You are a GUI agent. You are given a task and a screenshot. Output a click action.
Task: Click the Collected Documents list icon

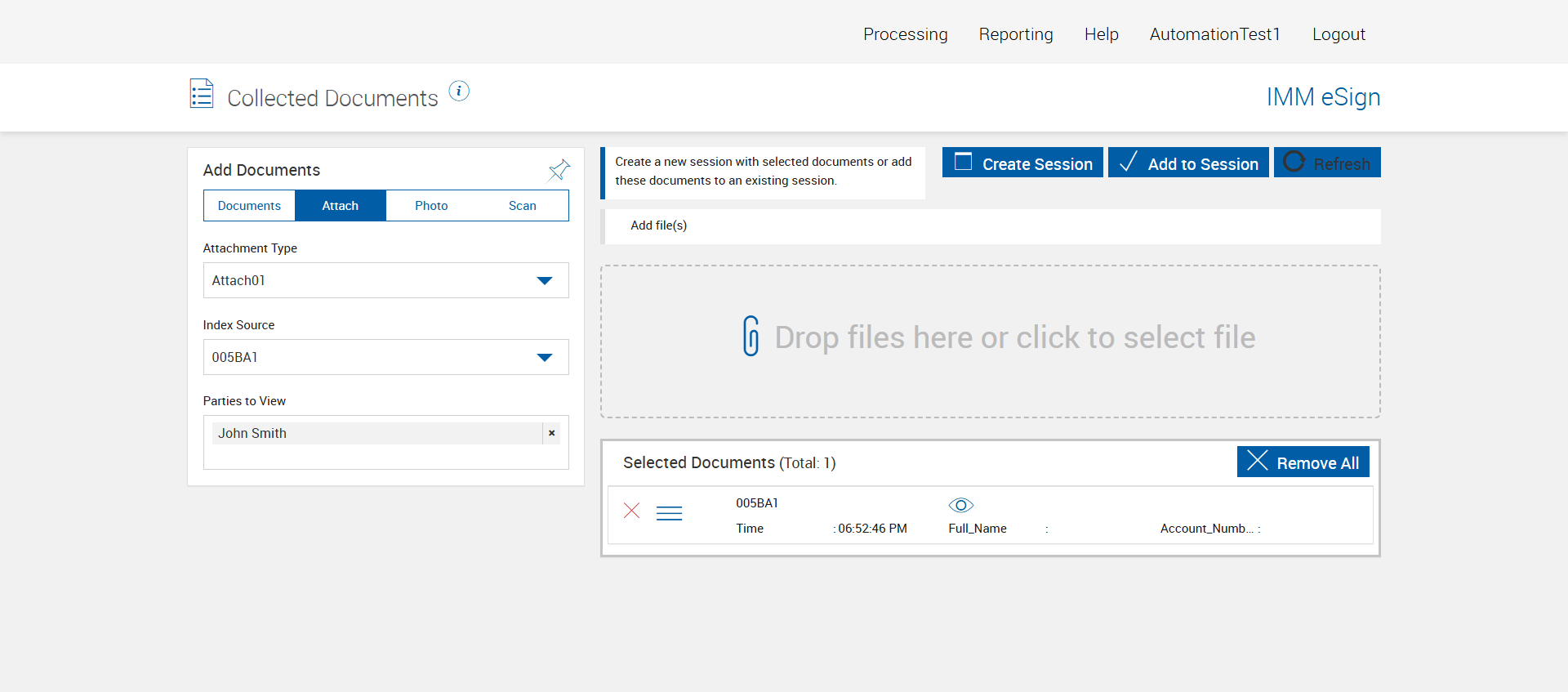(202, 94)
